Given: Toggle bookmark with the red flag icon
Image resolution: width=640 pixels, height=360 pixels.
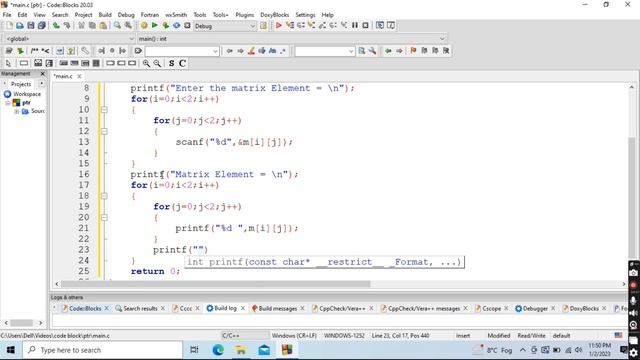Looking at the screenshot, I should click(413, 51).
